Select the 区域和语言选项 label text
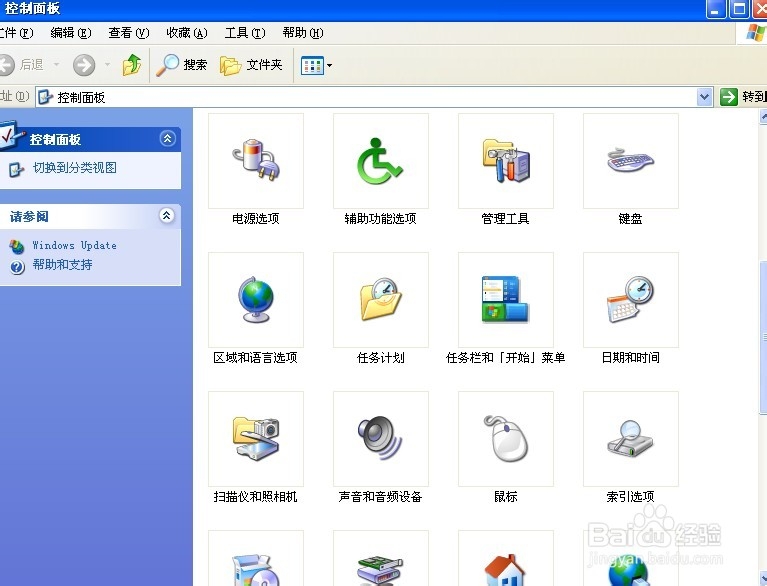Viewport: 767px width, 586px height. coord(255,358)
